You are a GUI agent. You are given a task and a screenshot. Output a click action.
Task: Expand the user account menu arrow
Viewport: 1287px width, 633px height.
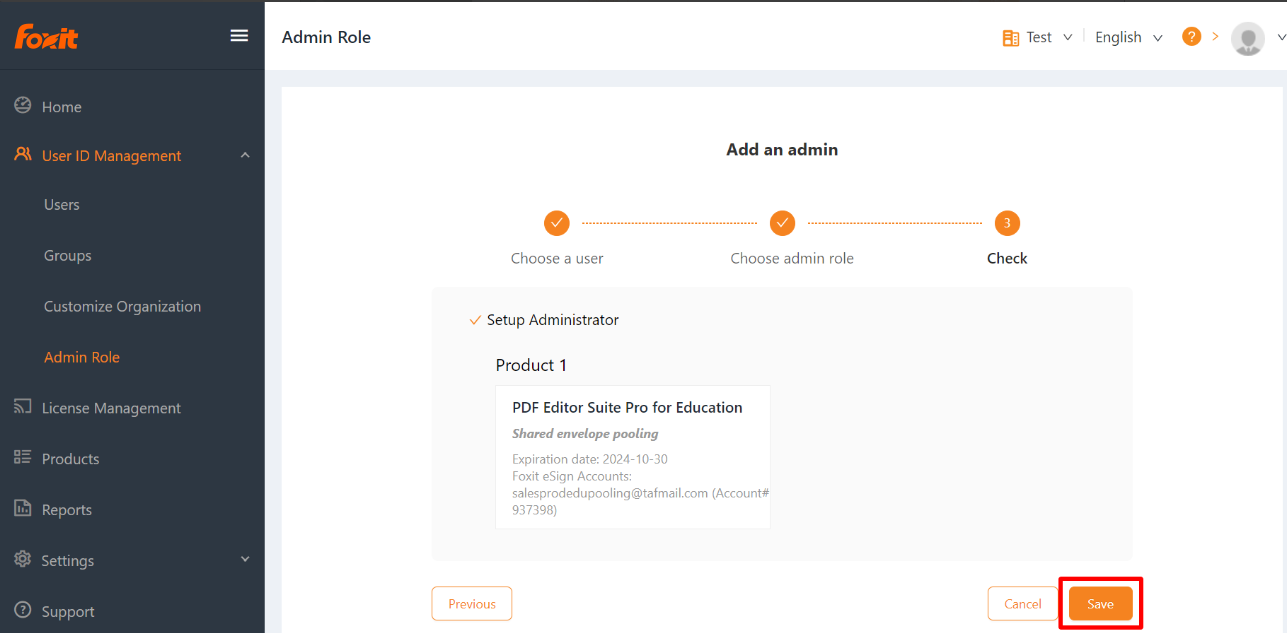coord(1281,38)
